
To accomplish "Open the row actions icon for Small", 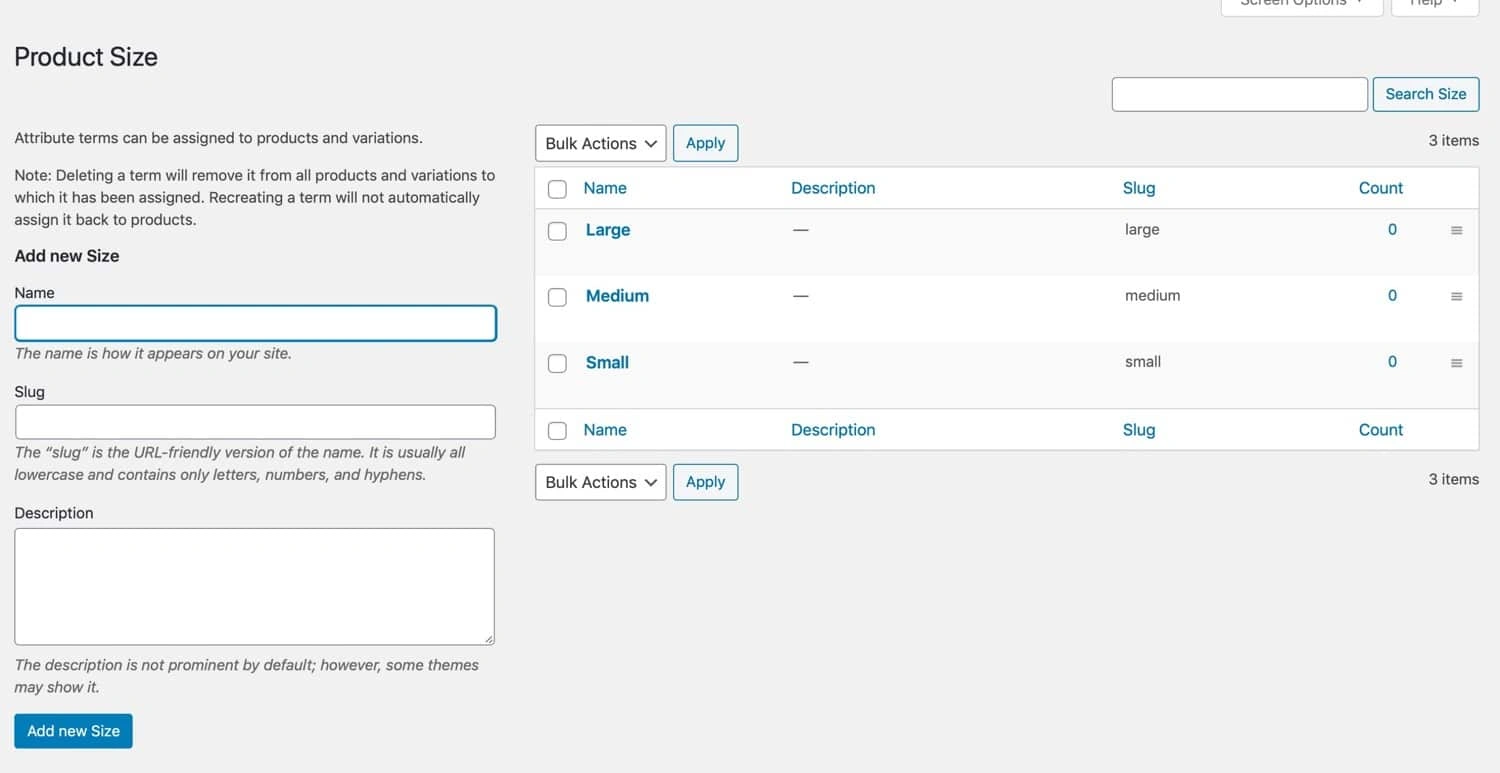I will [1457, 362].
